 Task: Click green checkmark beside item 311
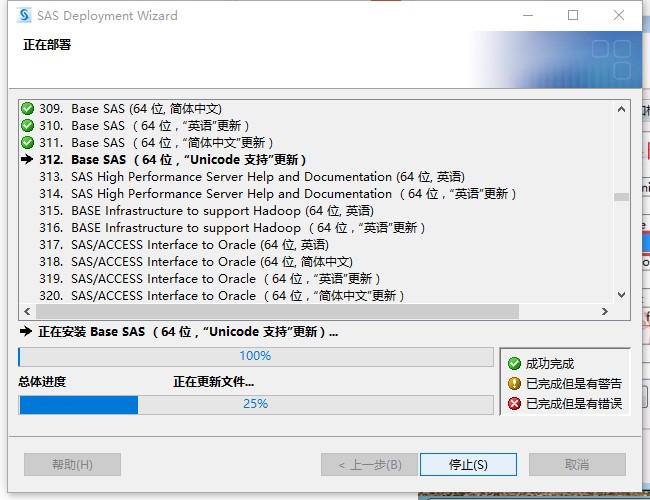[x=27, y=143]
